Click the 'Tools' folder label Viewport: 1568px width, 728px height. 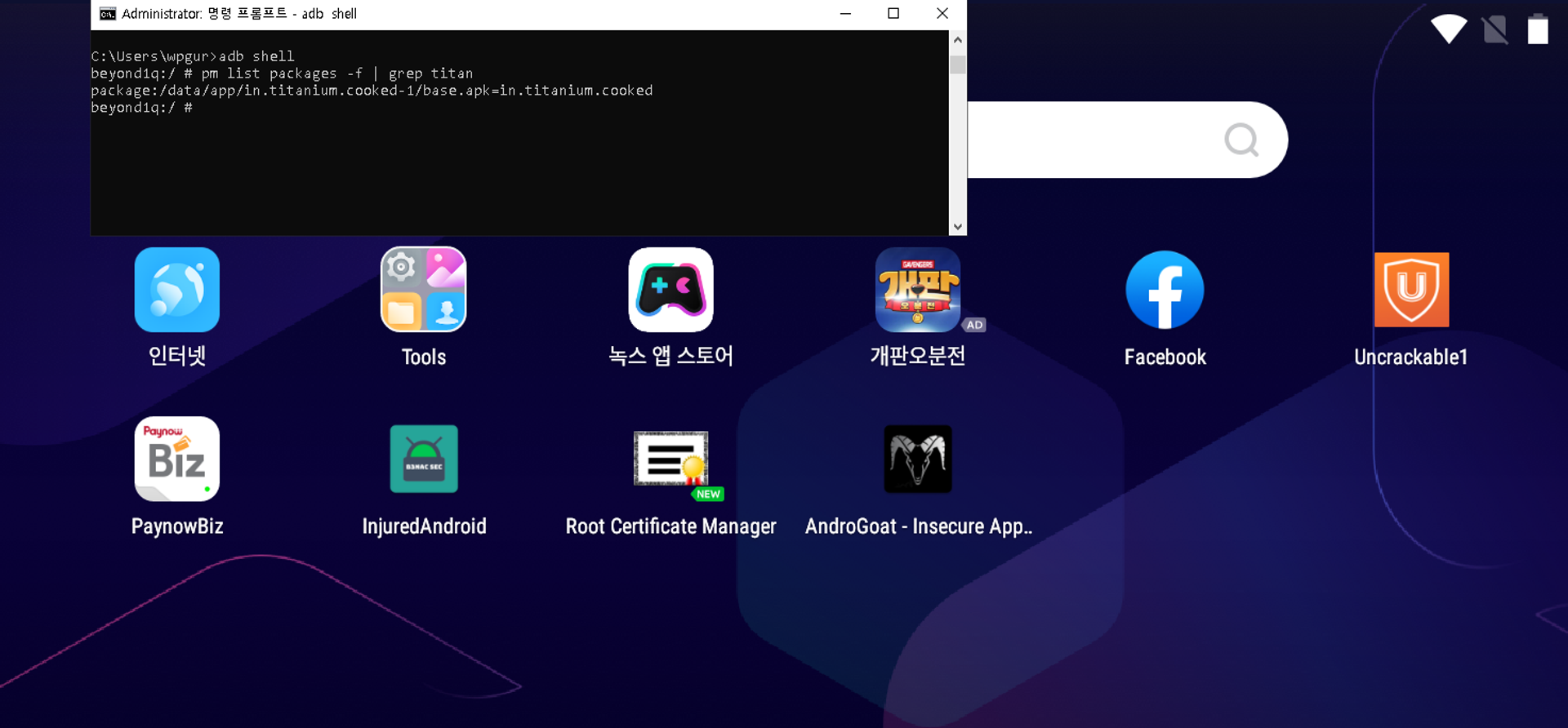pos(424,357)
